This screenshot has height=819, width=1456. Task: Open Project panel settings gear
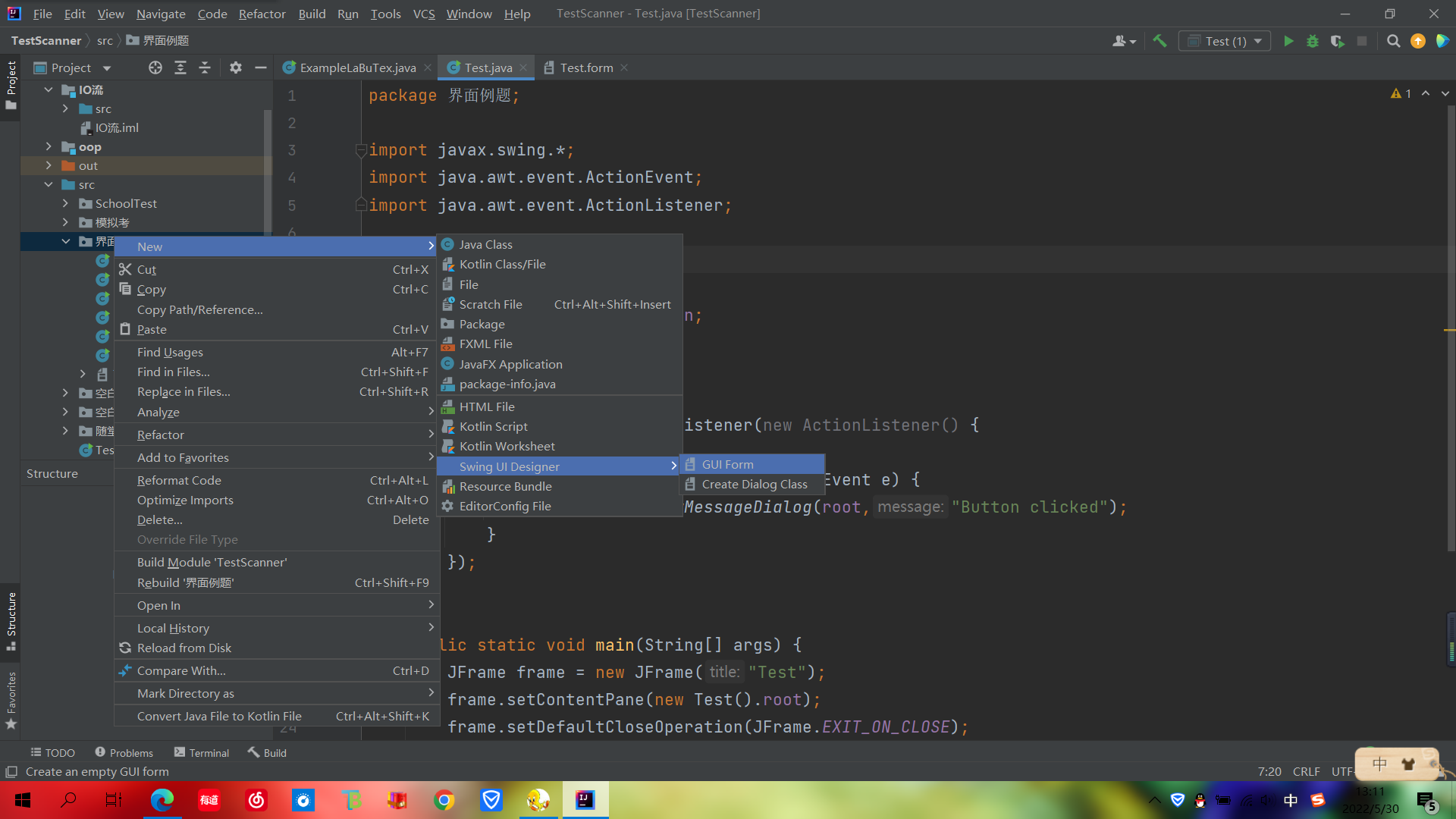click(236, 67)
